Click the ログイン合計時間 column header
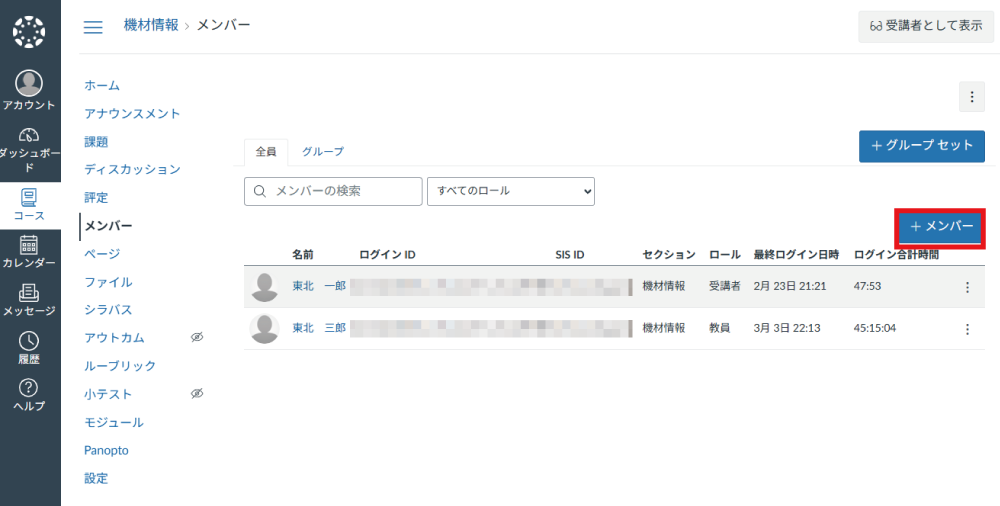 tap(896, 255)
